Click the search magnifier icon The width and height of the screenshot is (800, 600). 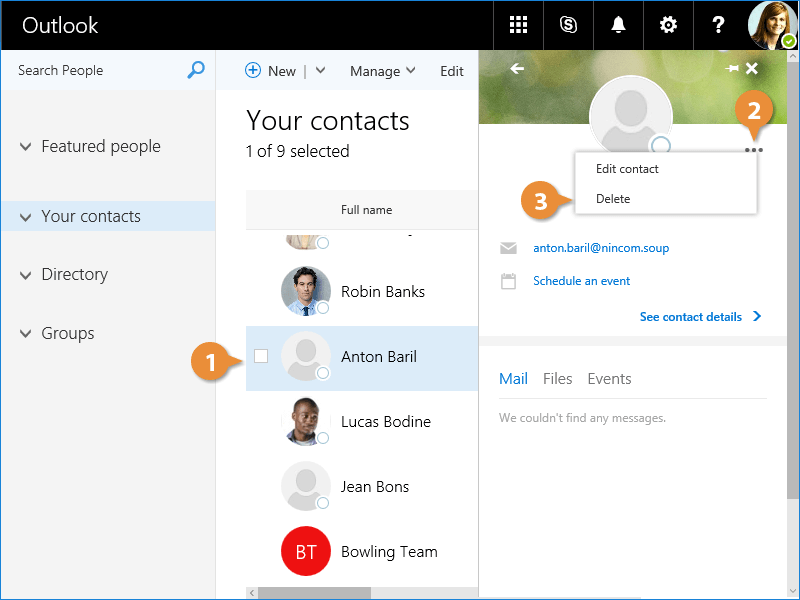[196, 70]
